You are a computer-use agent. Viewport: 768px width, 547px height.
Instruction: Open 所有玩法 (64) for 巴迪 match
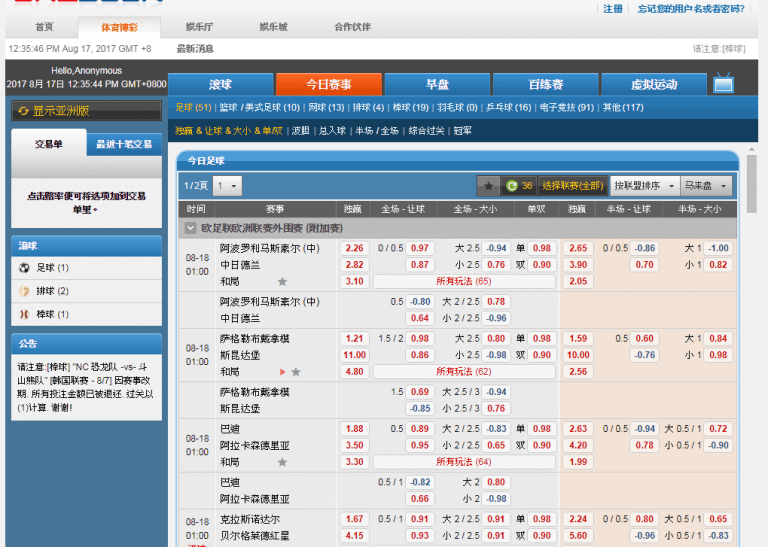point(464,462)
